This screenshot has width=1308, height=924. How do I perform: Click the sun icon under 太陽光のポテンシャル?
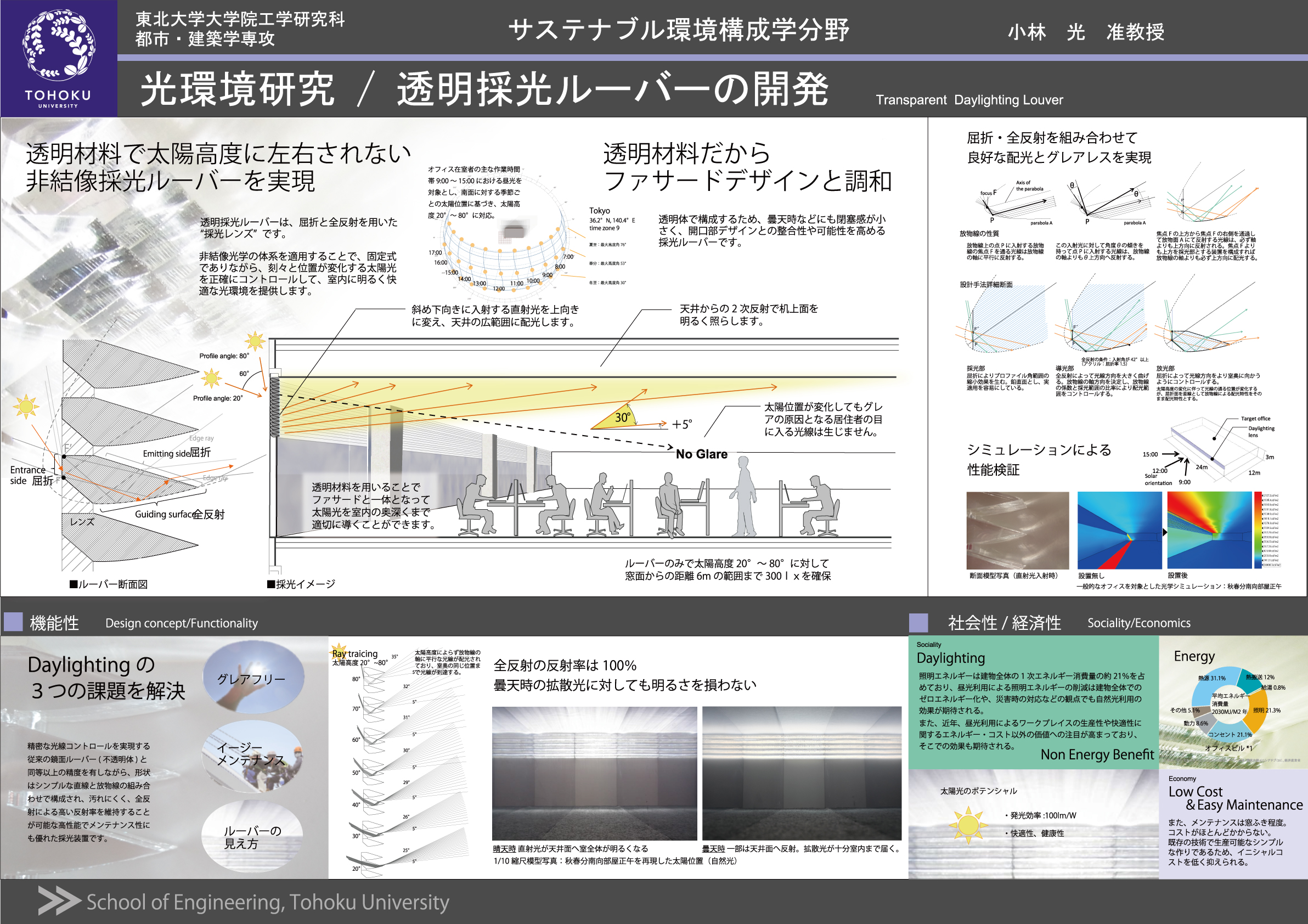968,824
